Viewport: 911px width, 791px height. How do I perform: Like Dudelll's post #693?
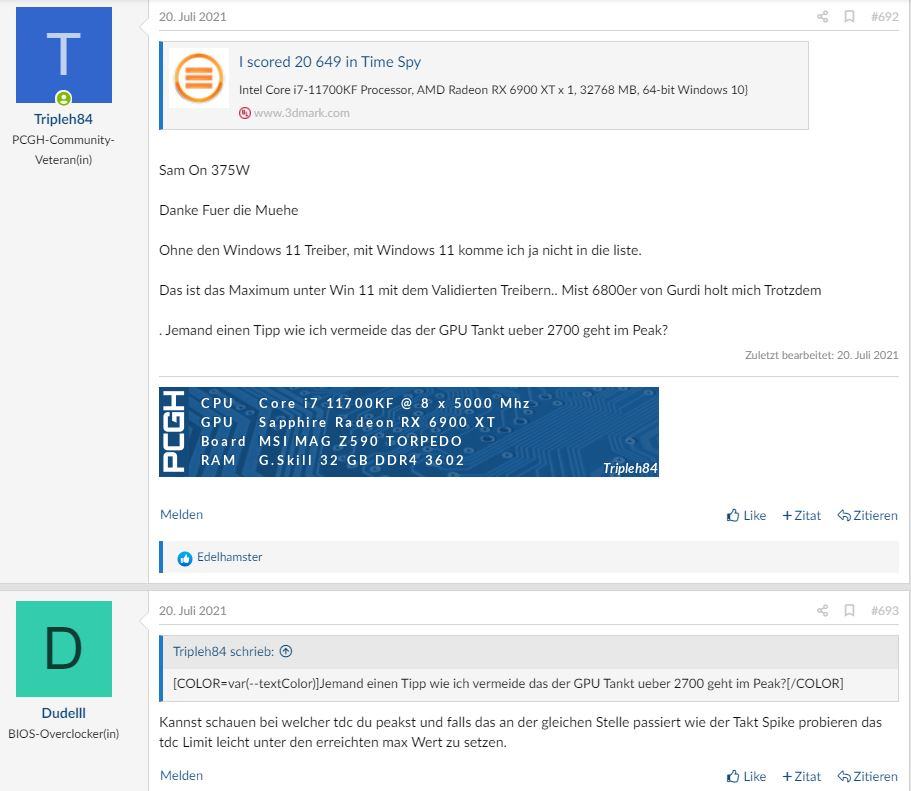(x=746, y=776)
